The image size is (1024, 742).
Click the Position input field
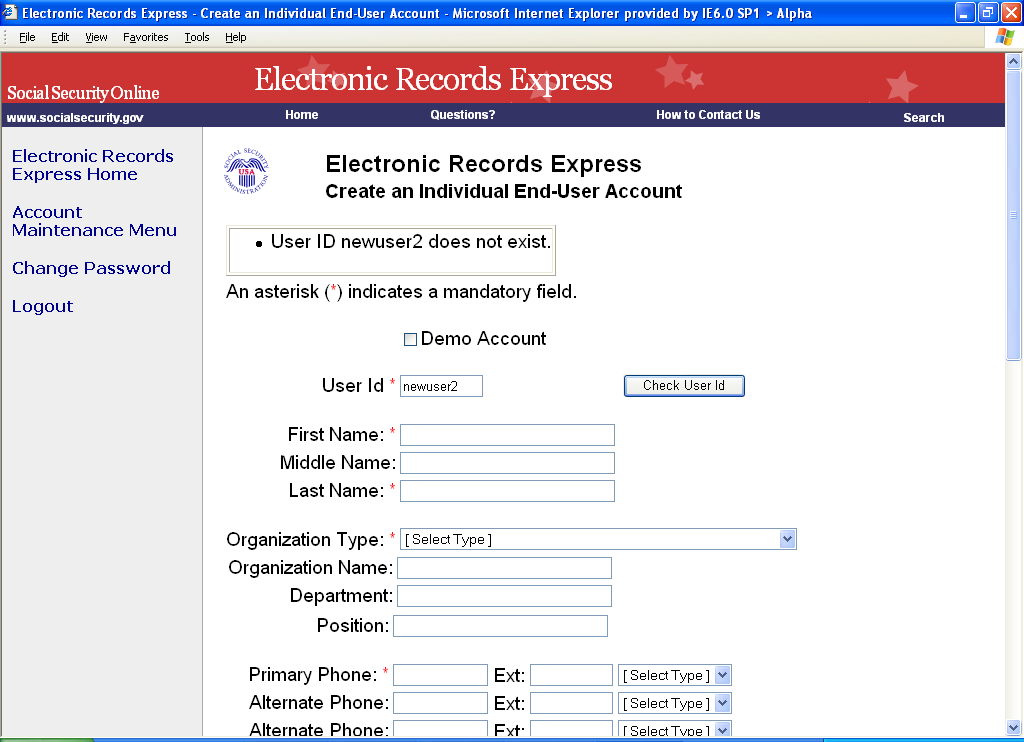pyautogui.click(x=500, y=626)
